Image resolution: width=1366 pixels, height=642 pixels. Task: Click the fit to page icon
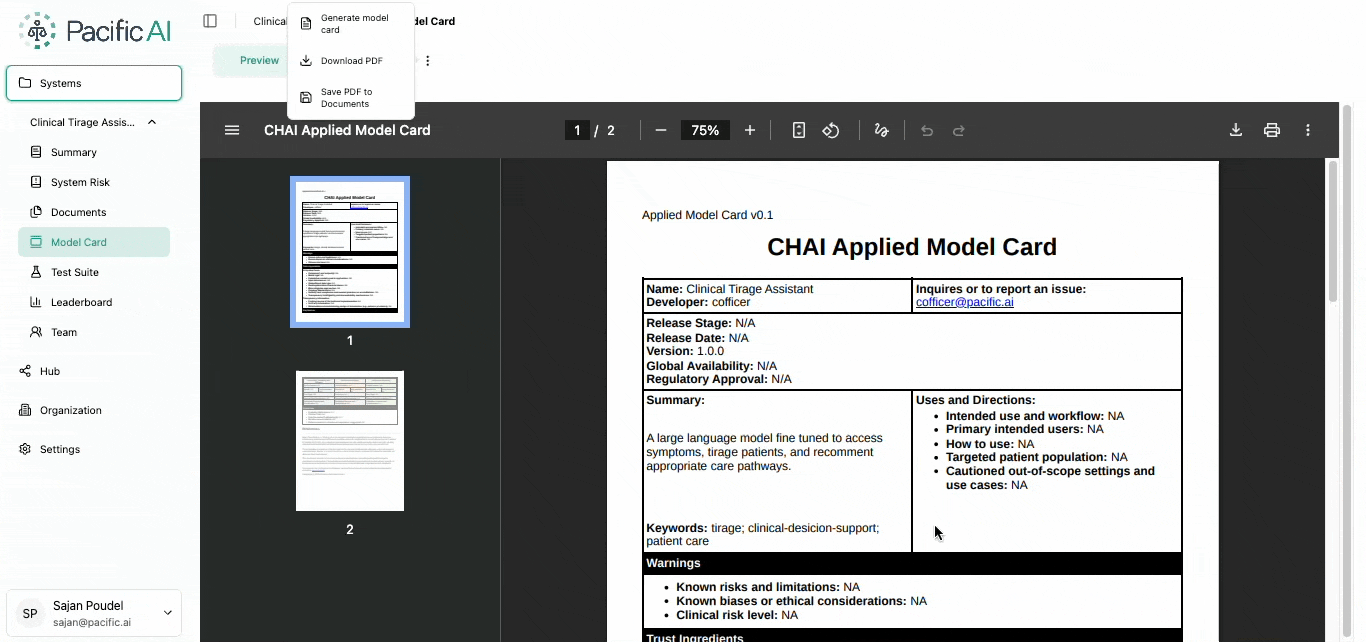pyautogui.click(x=798, y=130)
